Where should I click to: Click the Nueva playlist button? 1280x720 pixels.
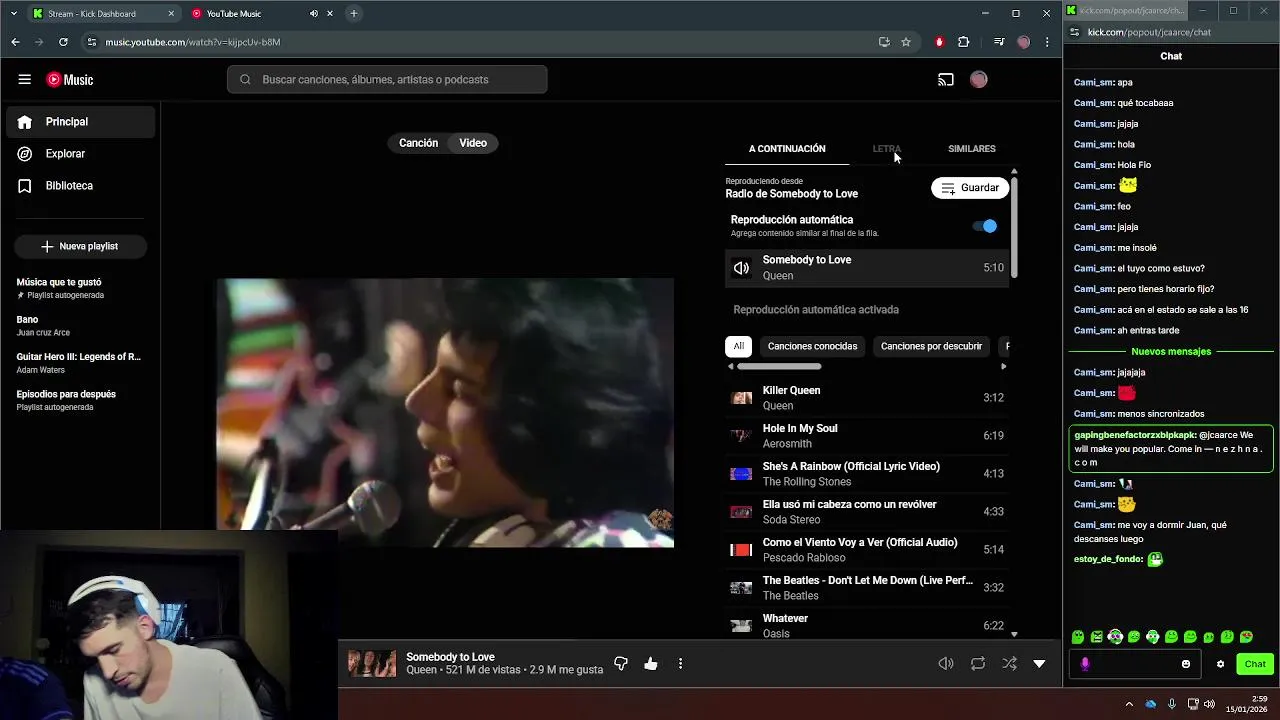(80, 246)
